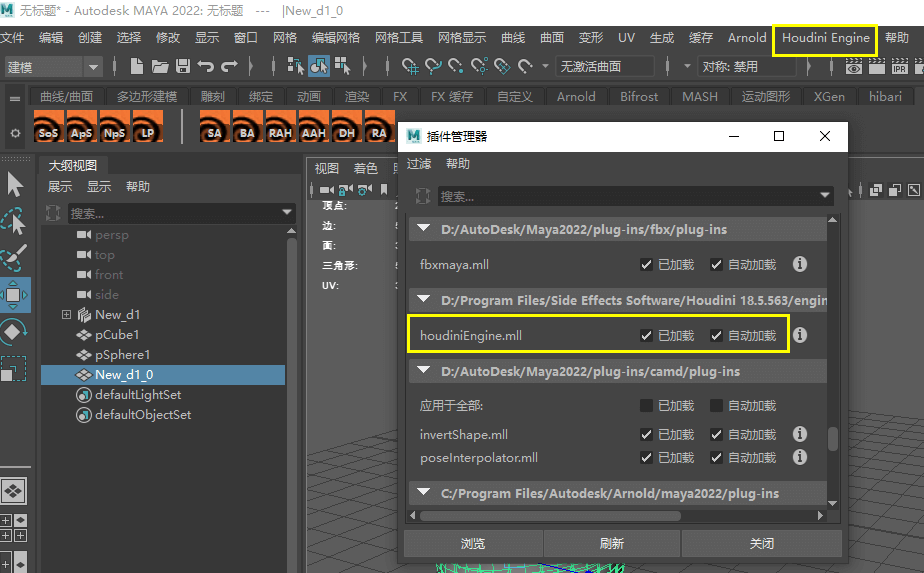Click the BA shelf icon
The image size is (924, 573).
click(248, 126)
